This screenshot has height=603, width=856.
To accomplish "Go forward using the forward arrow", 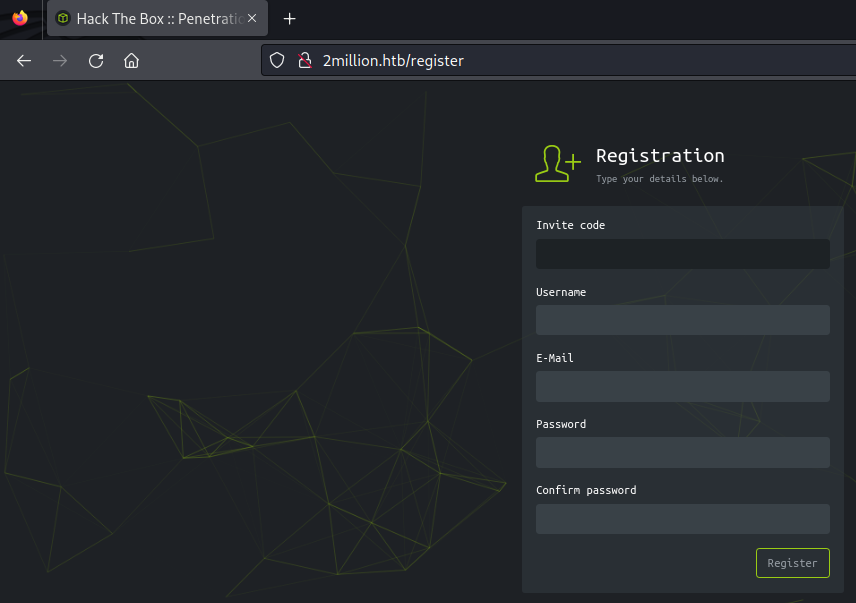I will click(60, 61).
